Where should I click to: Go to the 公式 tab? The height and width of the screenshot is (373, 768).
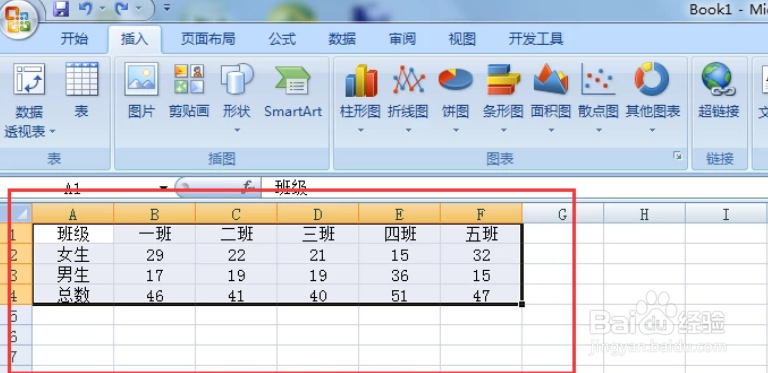(282, 39)
